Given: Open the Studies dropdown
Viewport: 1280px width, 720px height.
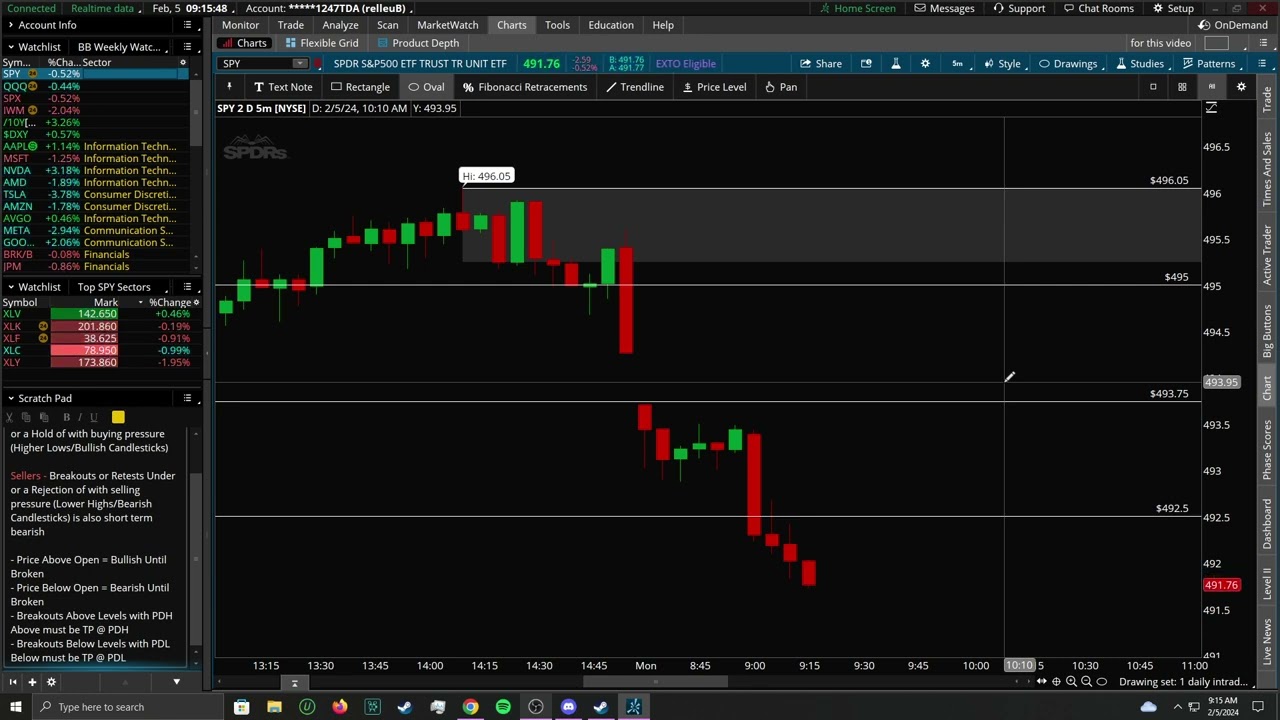Looking at the screenshot, I should 1140,64.
